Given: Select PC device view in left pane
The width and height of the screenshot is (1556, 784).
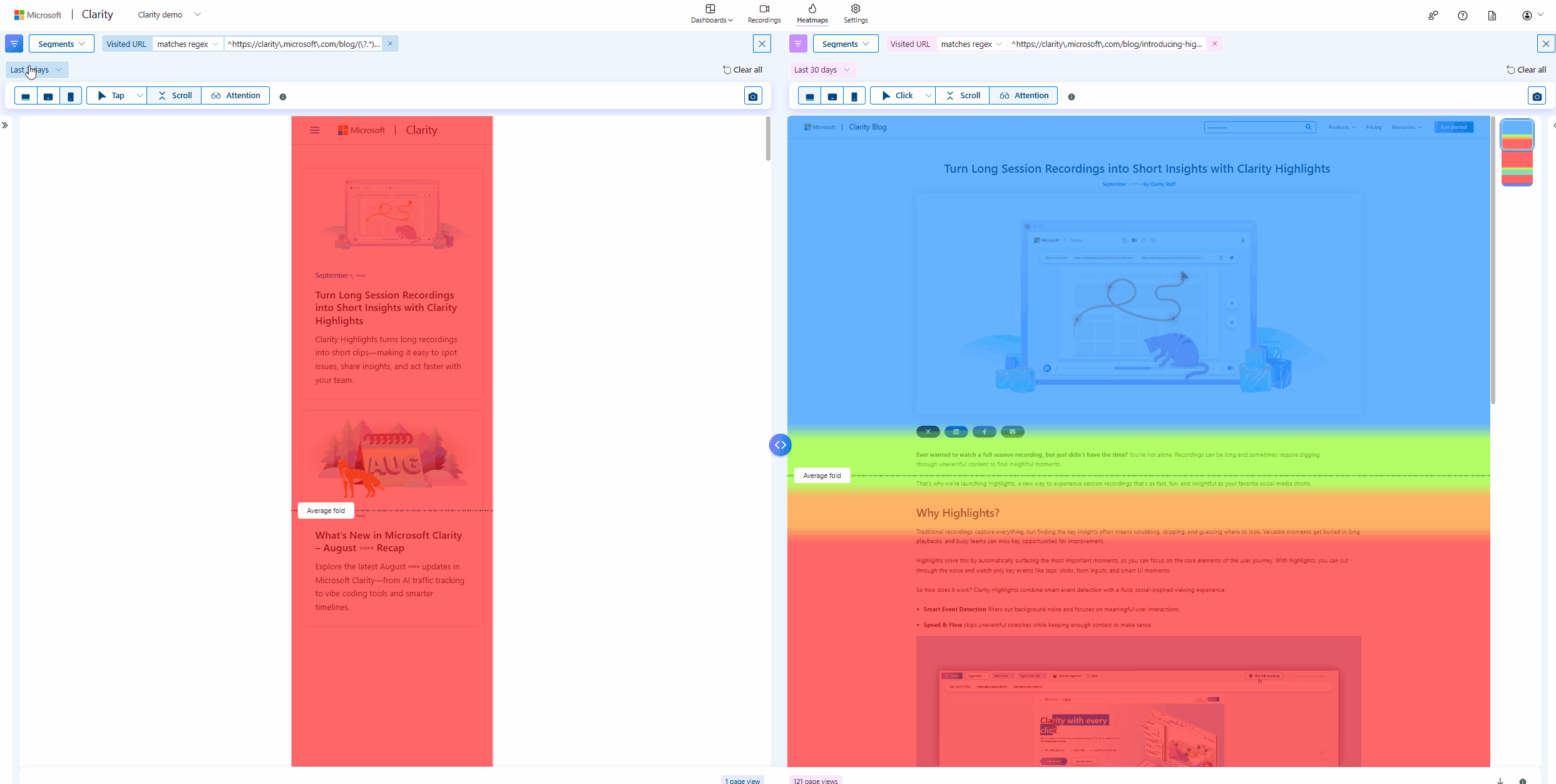Looking at the screenshot, I should pyautogui.click(x=26, y=96).
